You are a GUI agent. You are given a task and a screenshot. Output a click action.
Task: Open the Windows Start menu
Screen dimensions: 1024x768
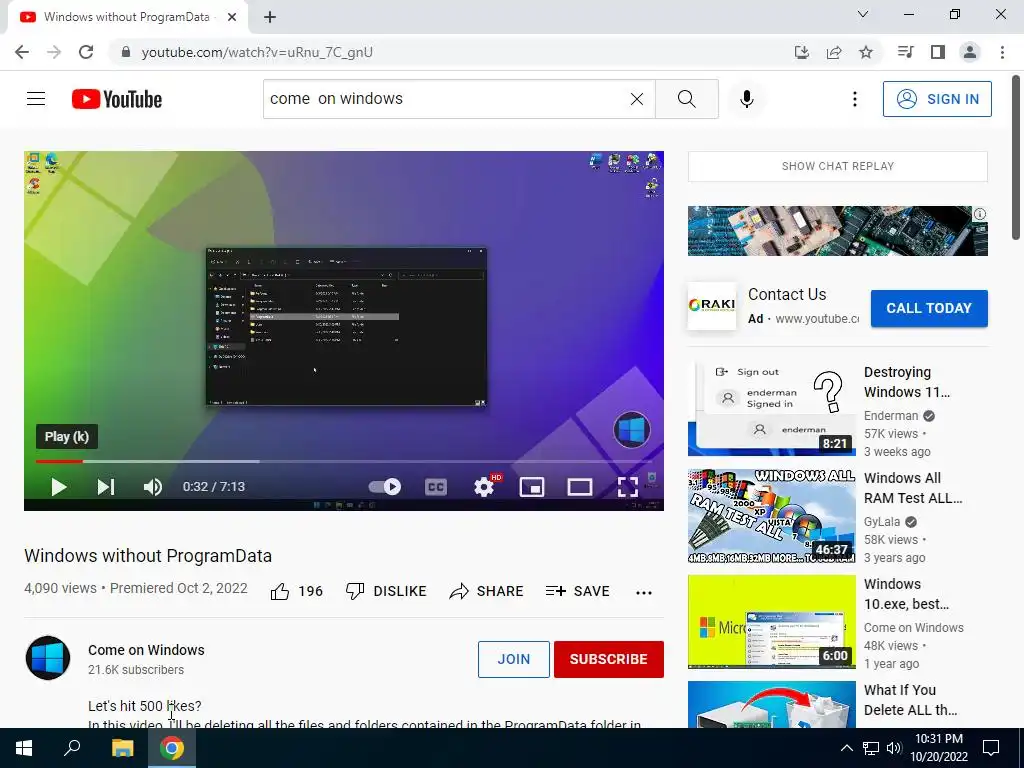click(24, 748)
